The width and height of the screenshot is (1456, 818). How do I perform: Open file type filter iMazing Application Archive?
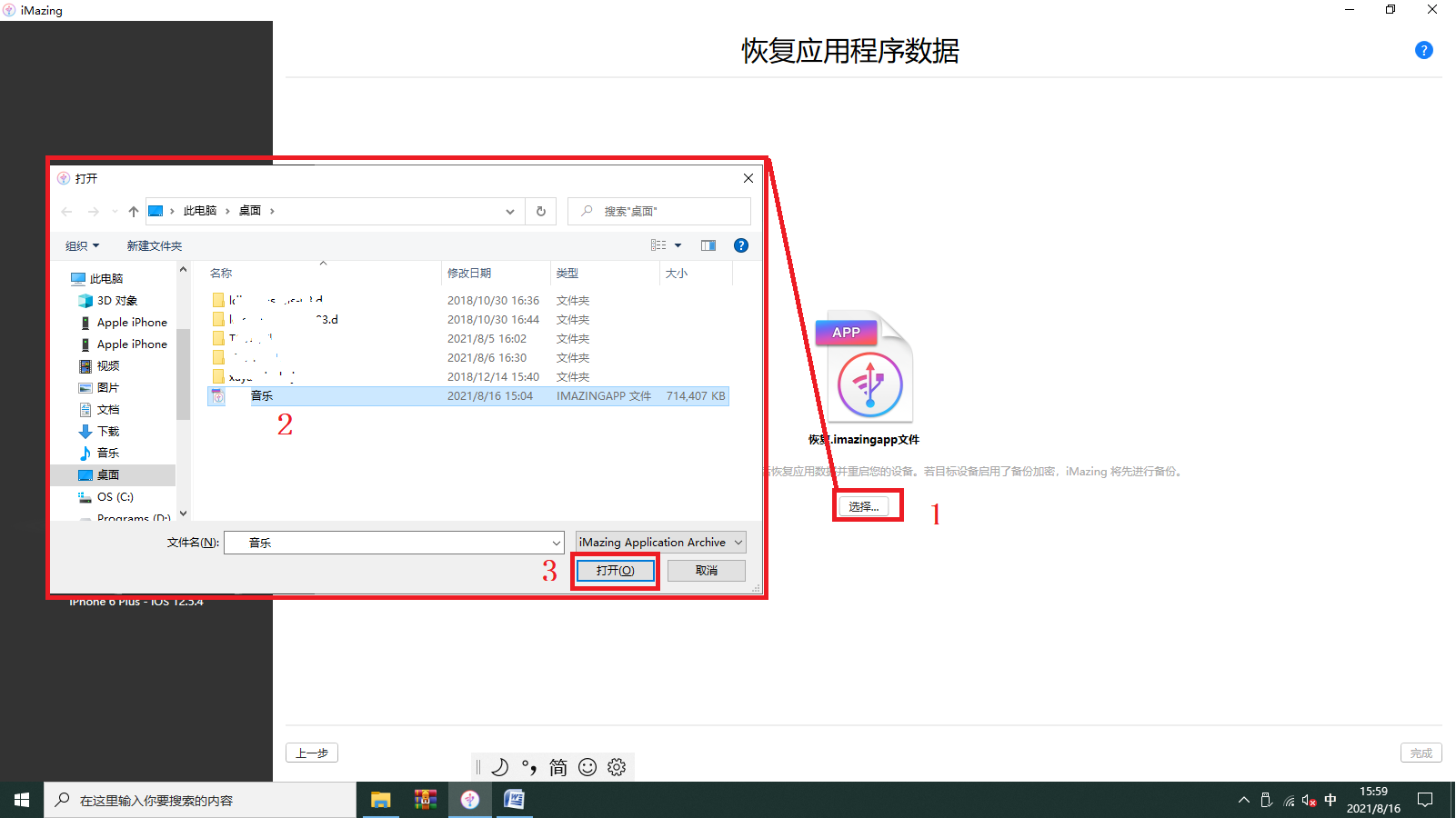pos(661,543)
